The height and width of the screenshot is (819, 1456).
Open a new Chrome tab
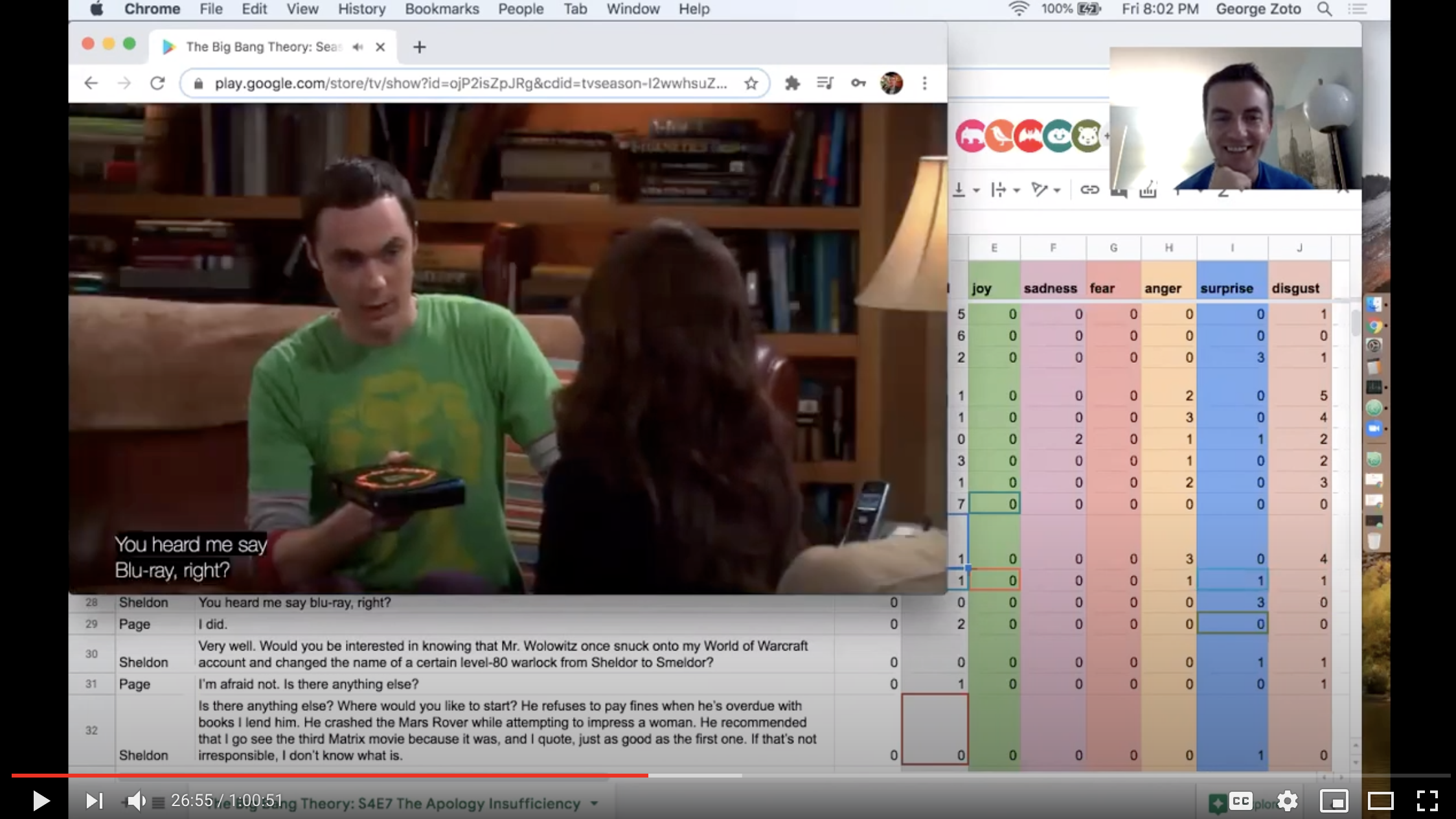(x=419, y=47)
